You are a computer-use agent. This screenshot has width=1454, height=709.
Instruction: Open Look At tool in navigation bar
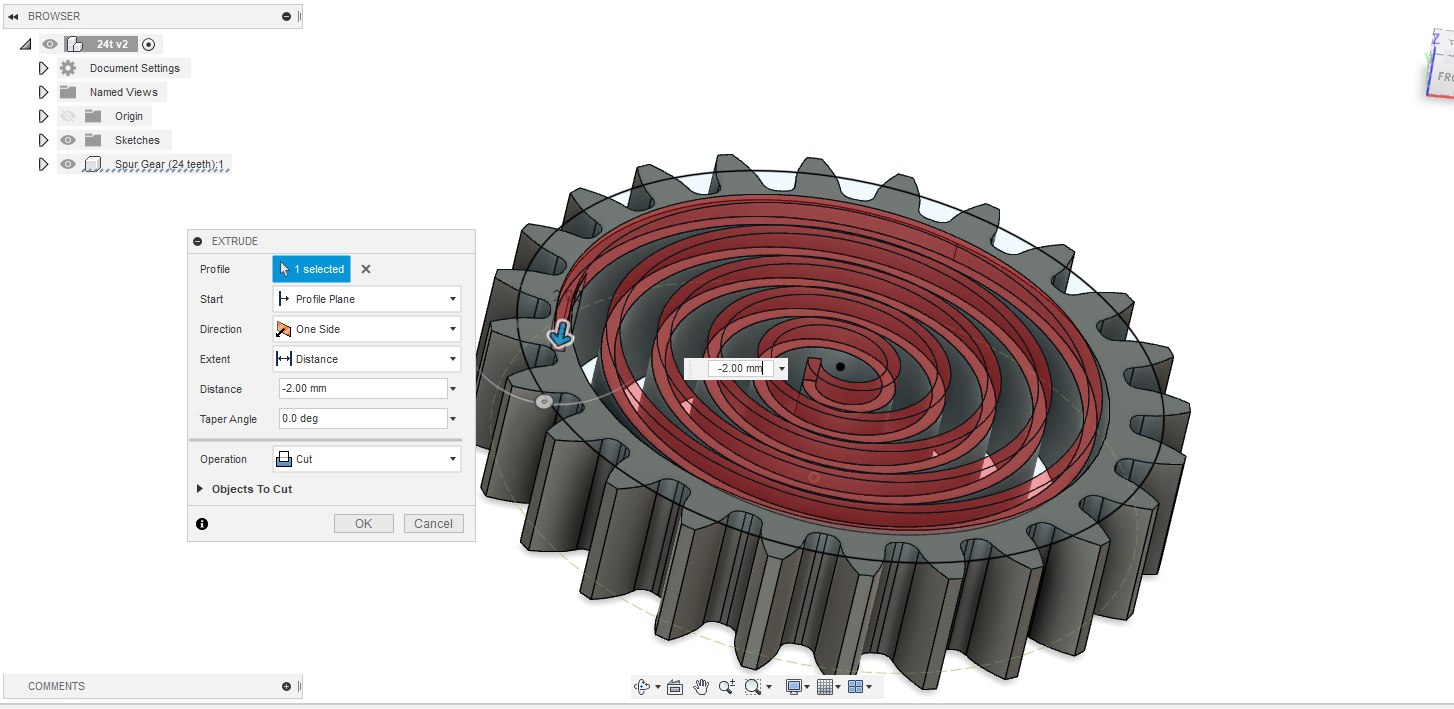675,686
